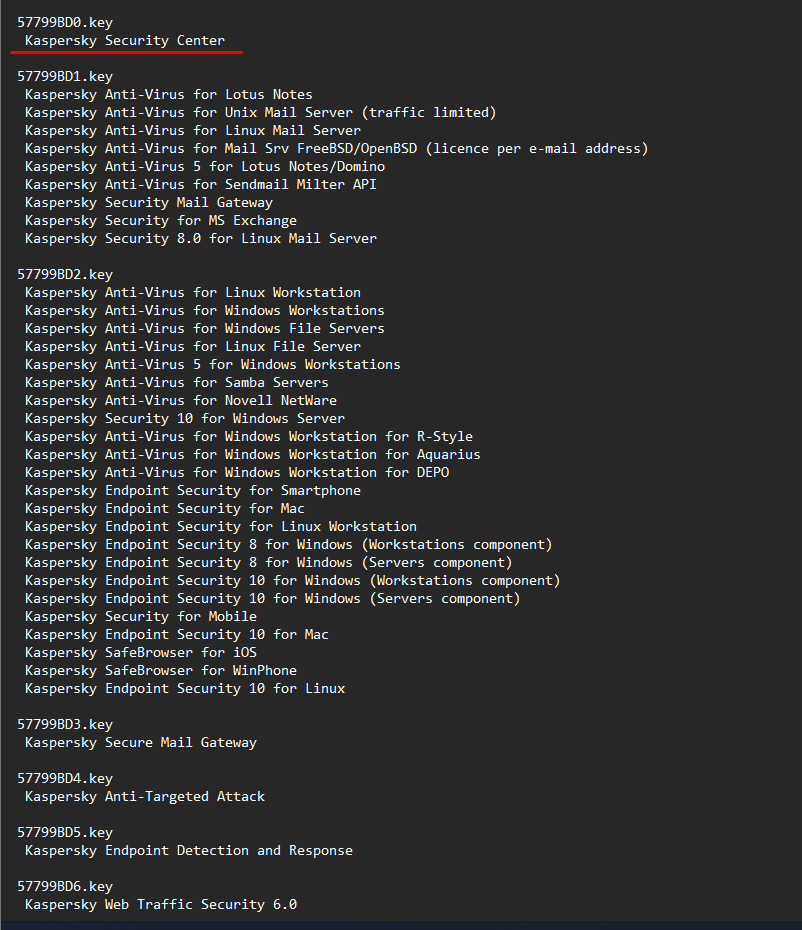Click the underlined Kaspersky Security Center line
This screenshot has height=930, width=802.
click(125, 40)
